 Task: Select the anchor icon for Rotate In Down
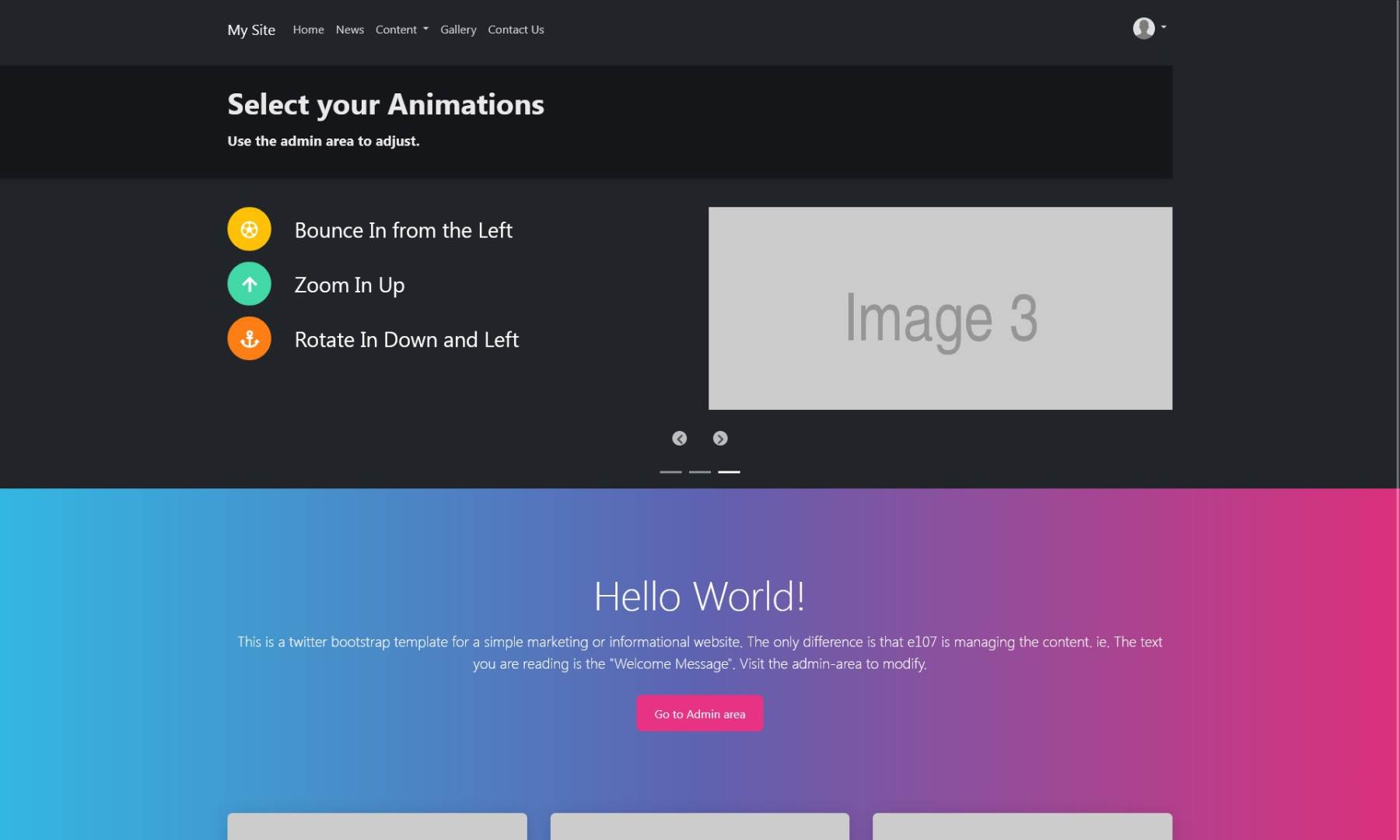(248, 338)
